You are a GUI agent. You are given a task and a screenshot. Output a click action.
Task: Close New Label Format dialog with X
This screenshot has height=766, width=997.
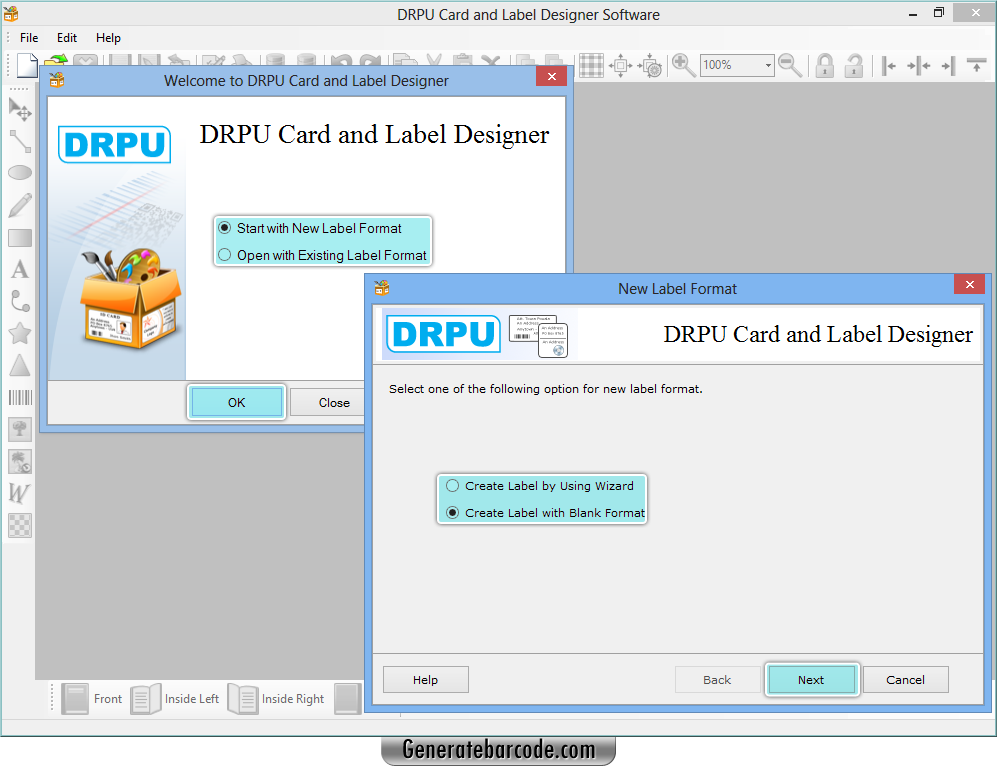[970, 284]
